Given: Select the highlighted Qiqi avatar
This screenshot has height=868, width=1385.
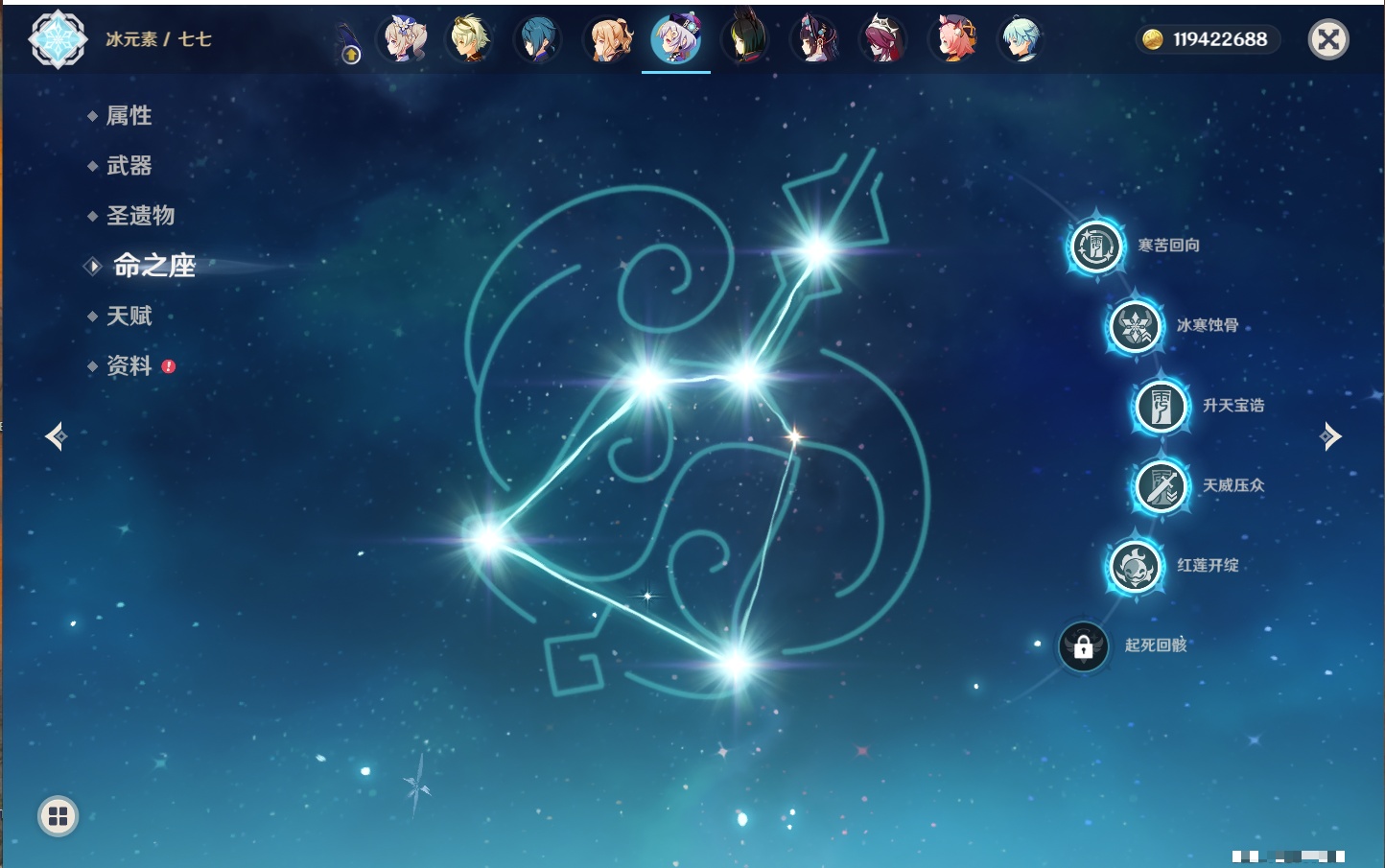Looking at the screenshot, I should coord(676,39).
